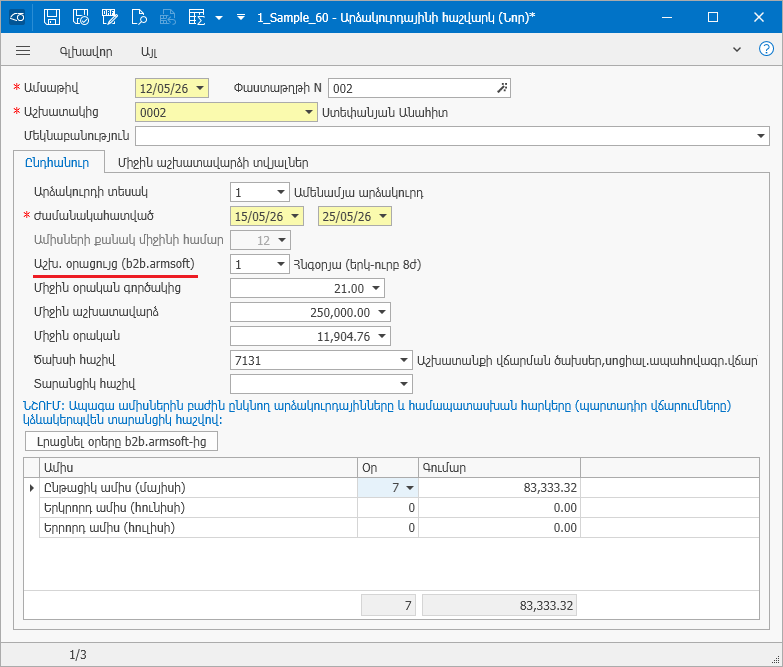The width and height of the screenshot is (783, 667).
Task: Open the dropdown arrow beside the sigma icon
Action: pos(219,17)
